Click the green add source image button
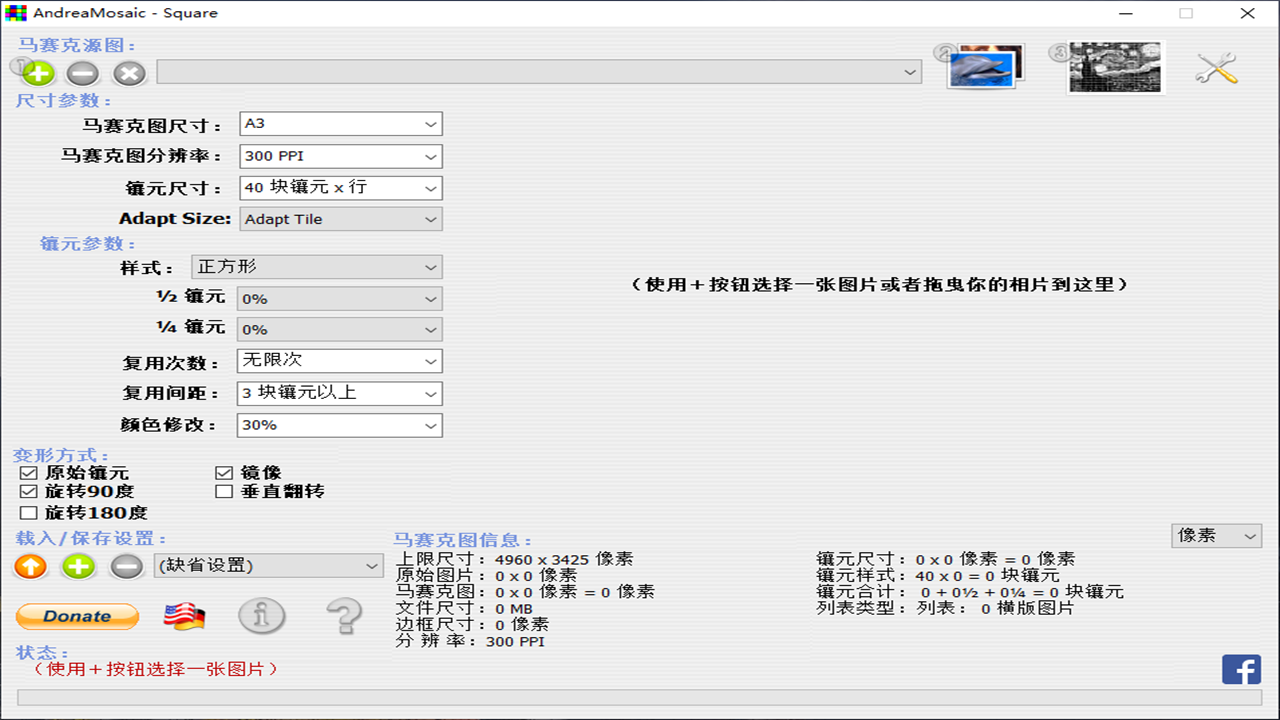This screenshot has height=720, width=1280. tap(37, 73)
